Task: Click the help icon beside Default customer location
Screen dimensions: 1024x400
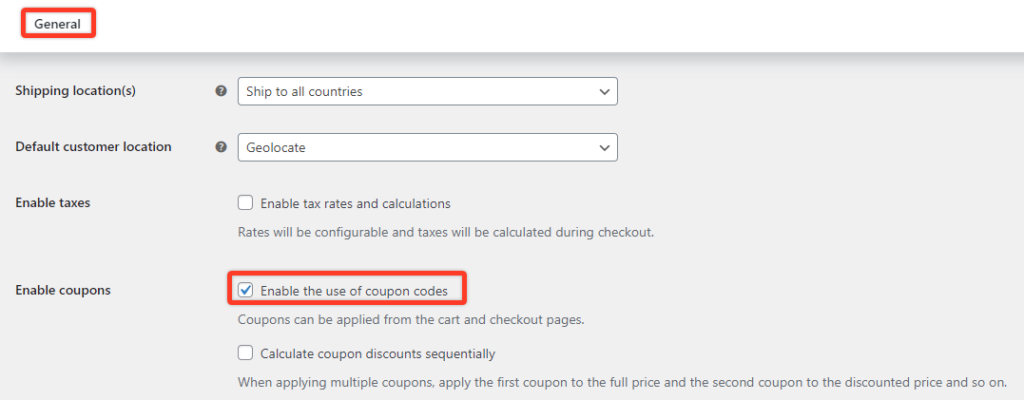Action: (x=221, y=147)
